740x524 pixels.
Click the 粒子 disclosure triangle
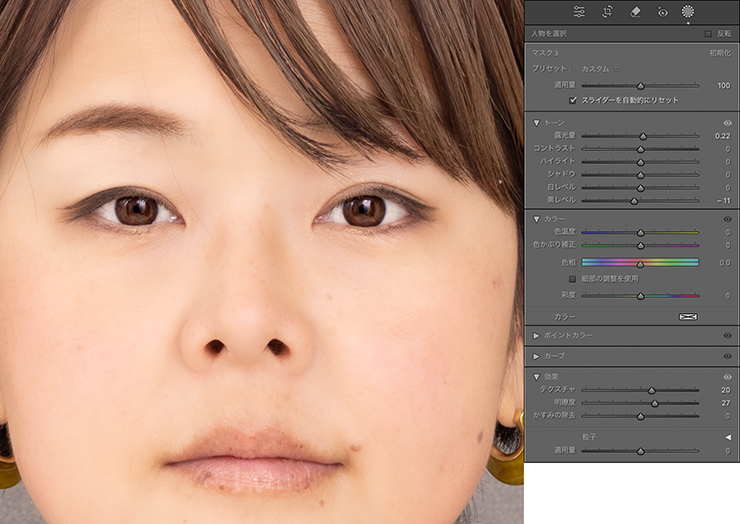click(727, 437)
